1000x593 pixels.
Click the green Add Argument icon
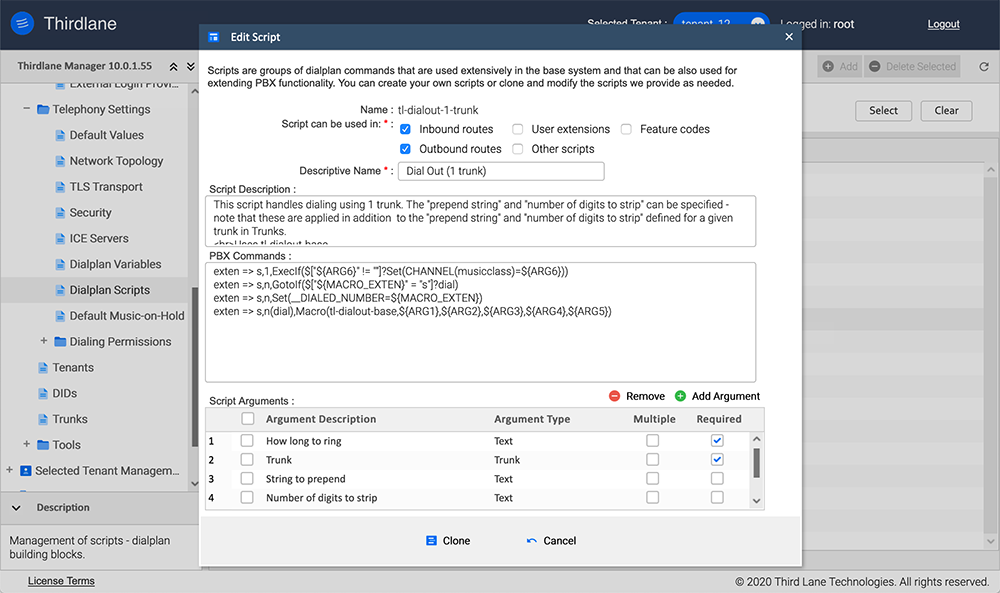(680, 396)
